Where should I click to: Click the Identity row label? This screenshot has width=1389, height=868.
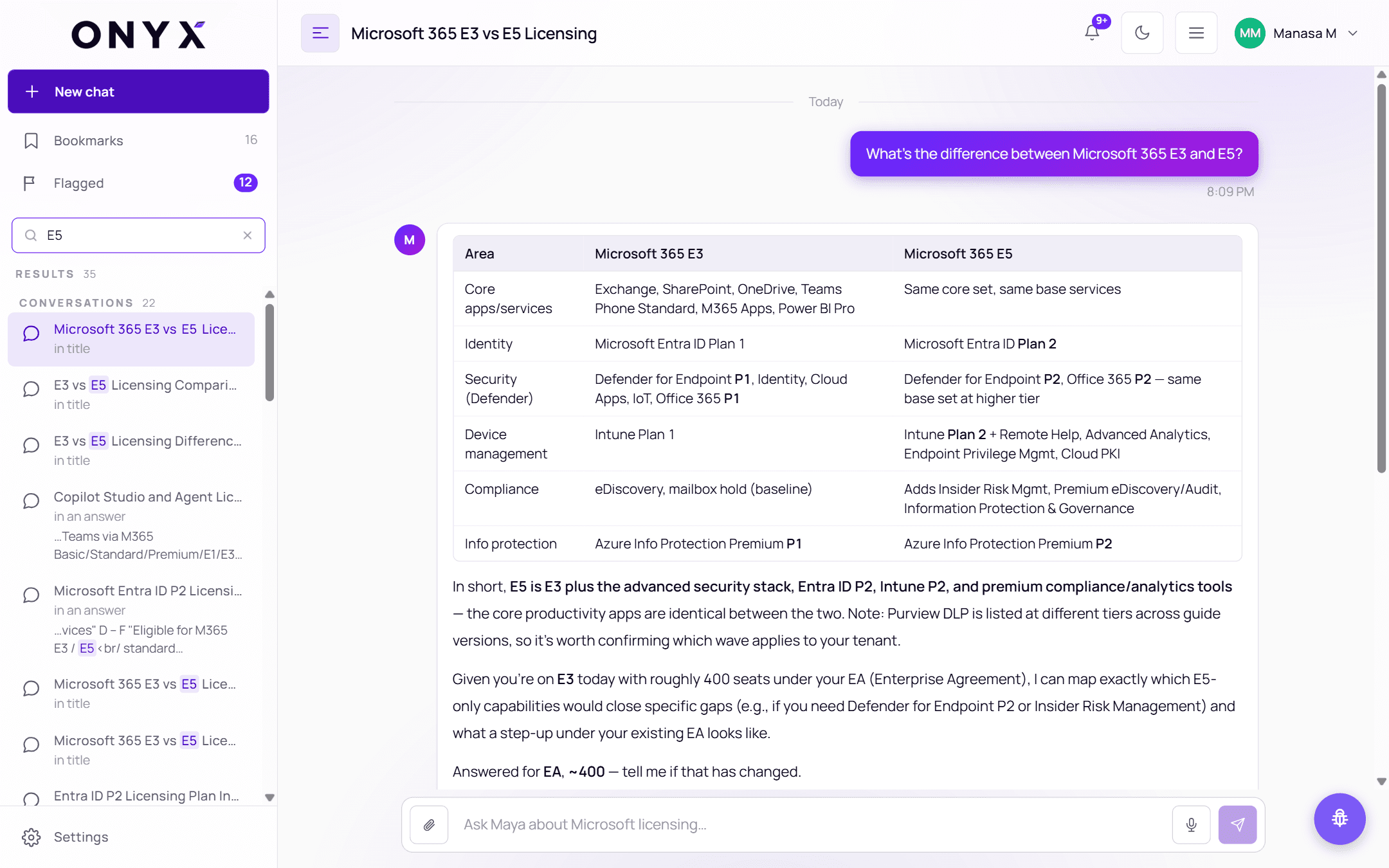pyautogui.click(x=489, y=344)
